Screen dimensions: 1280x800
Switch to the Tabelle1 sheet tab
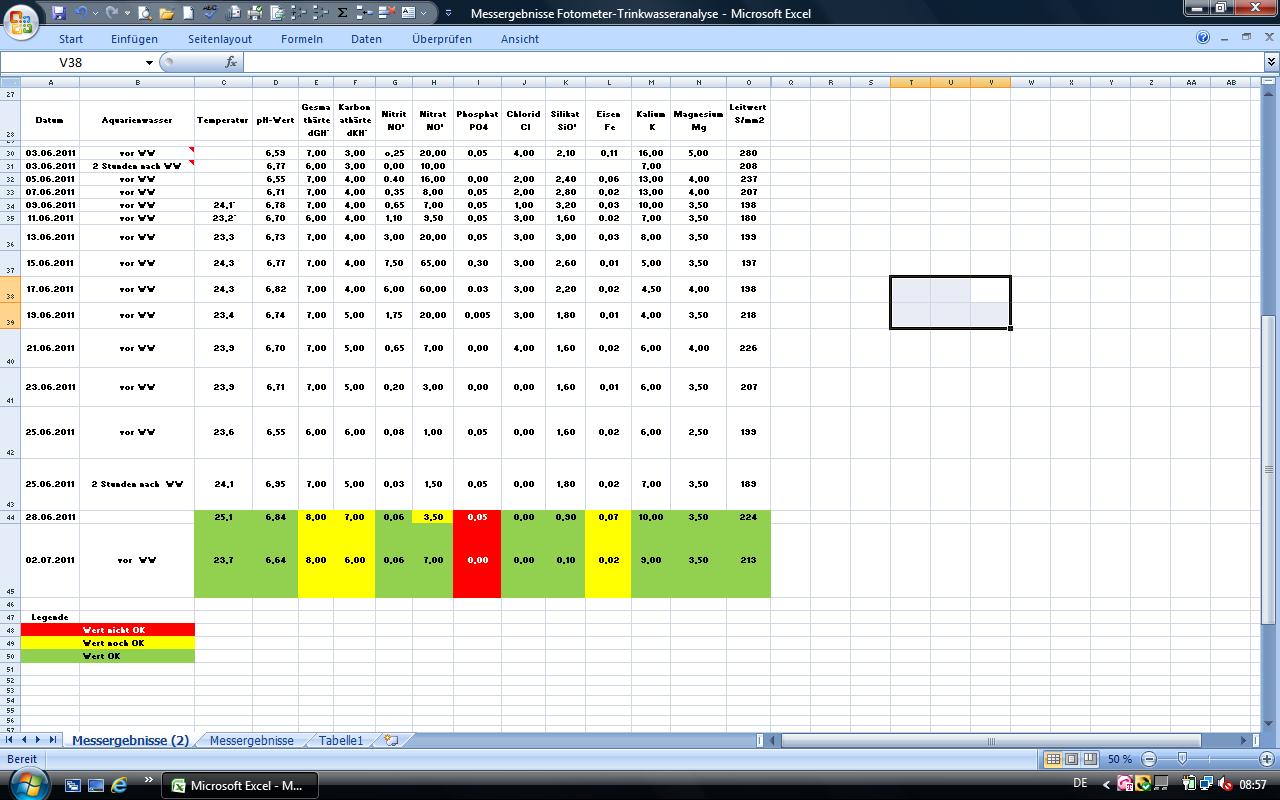click(341, 740)
